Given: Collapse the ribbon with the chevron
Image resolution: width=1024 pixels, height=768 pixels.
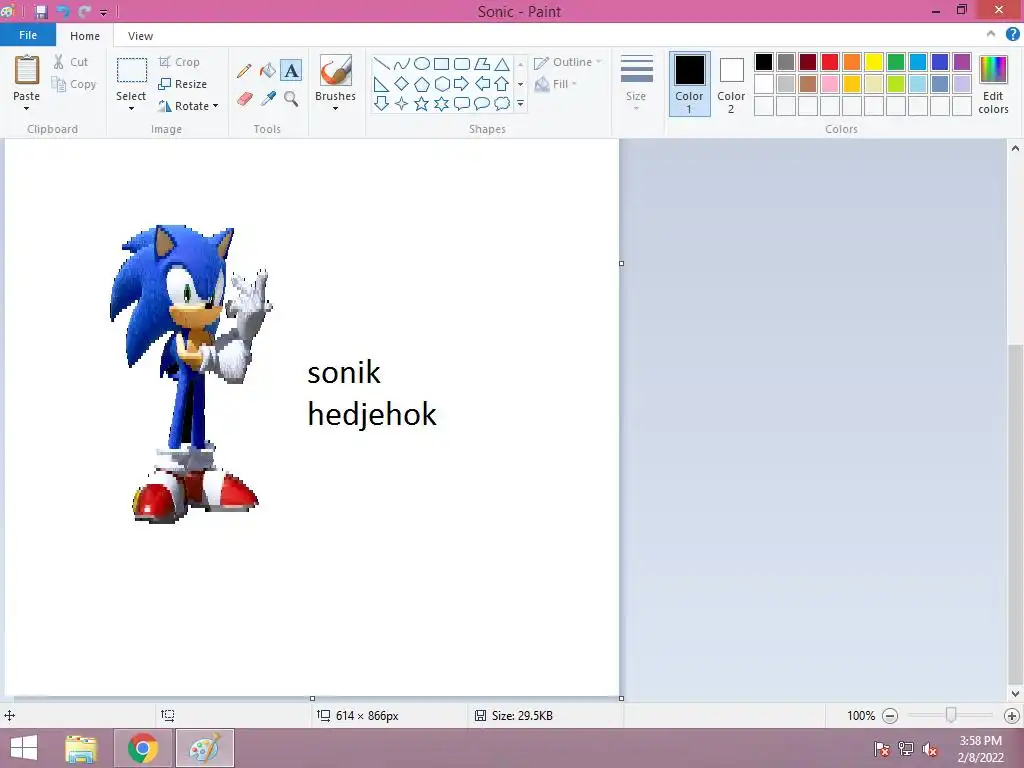Looking at the screenshot, I should (x=991, y=34).
